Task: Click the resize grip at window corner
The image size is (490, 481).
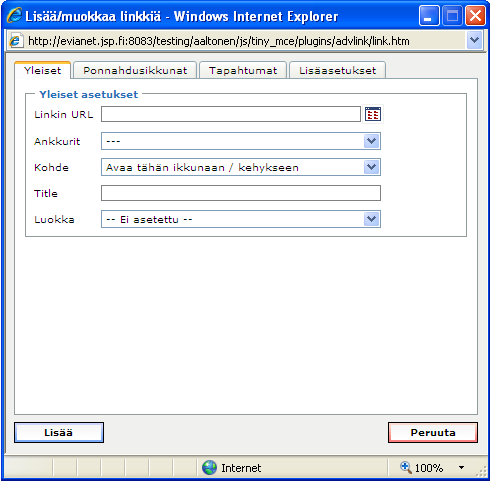Action: [482, 471]
